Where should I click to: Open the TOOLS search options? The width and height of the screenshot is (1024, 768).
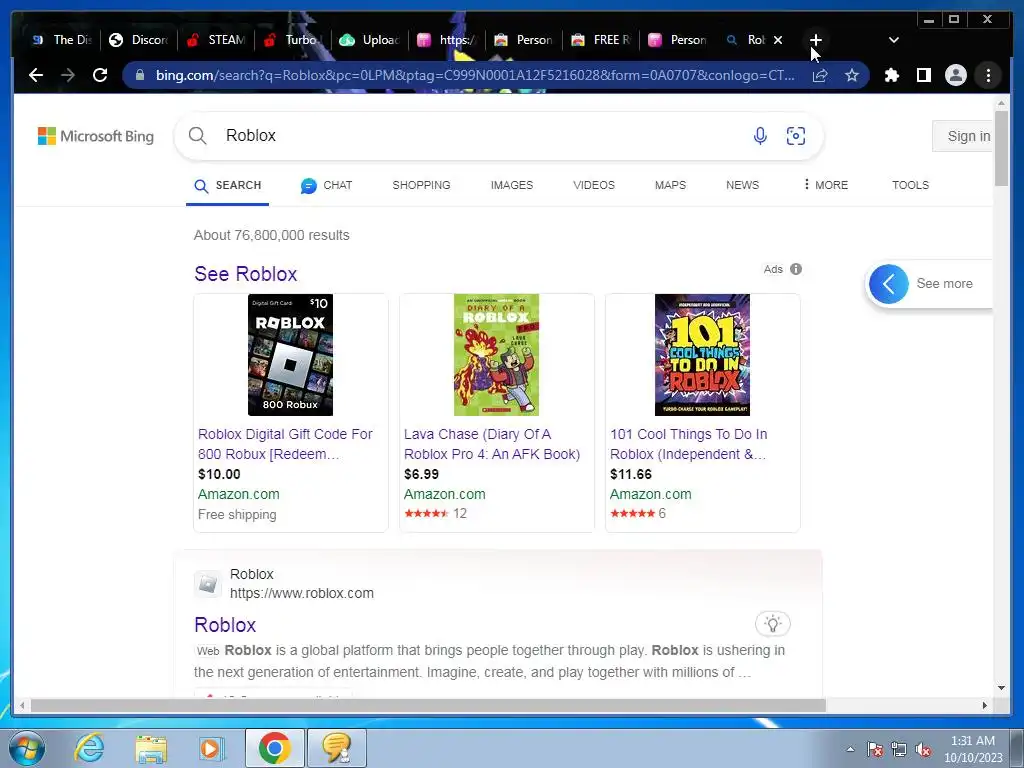[x=910, y=185]
